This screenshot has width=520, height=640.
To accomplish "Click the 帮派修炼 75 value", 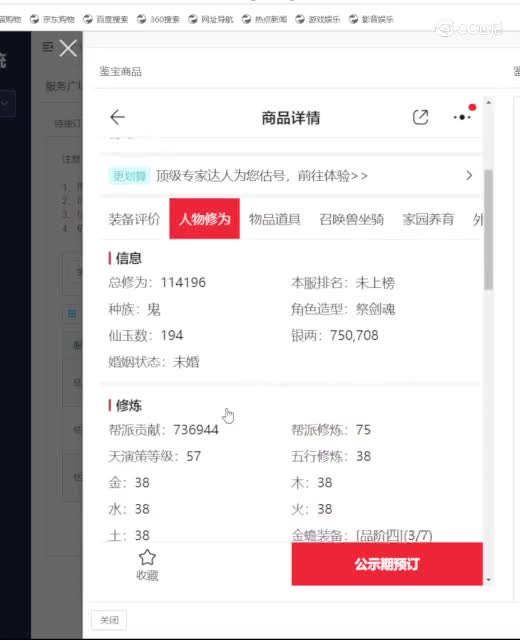I will (x=363, y=430).
